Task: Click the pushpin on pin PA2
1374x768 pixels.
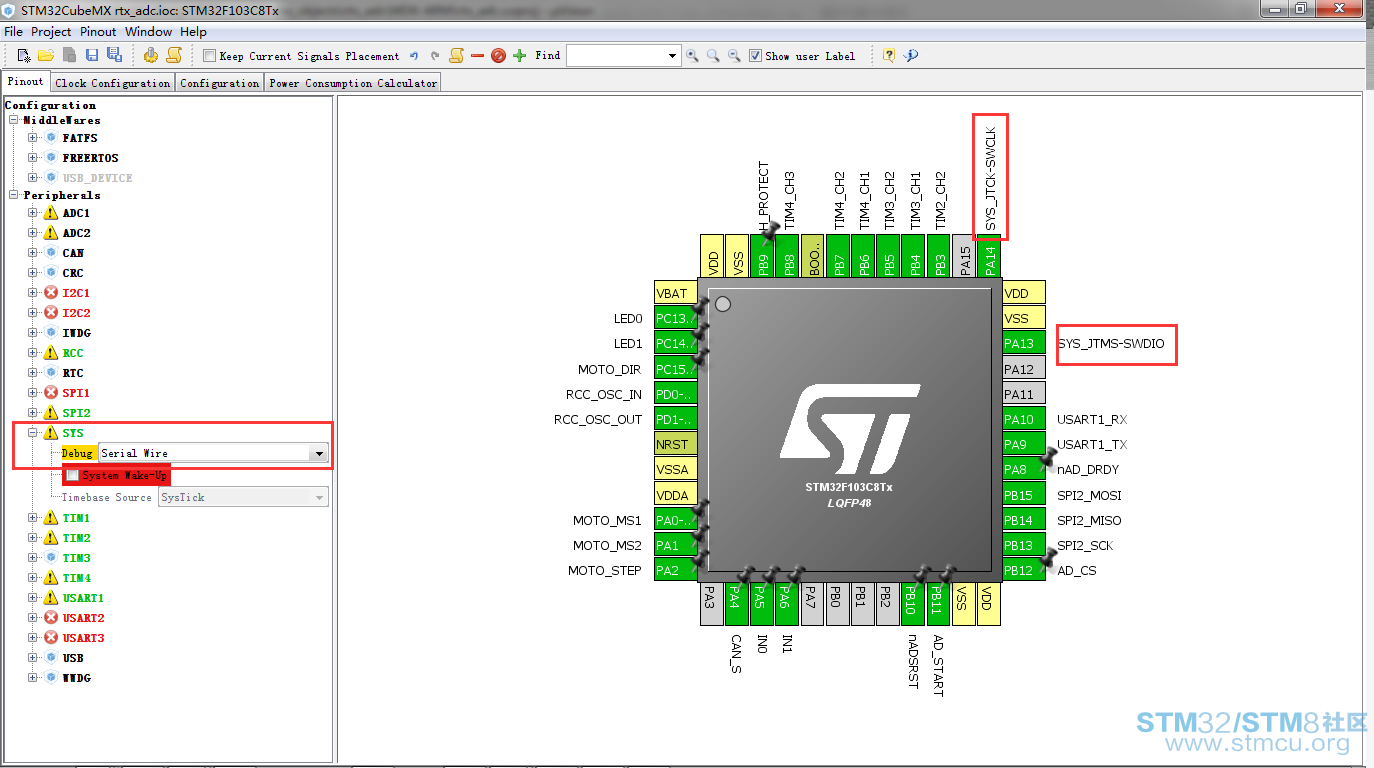Action: point(699,559)
